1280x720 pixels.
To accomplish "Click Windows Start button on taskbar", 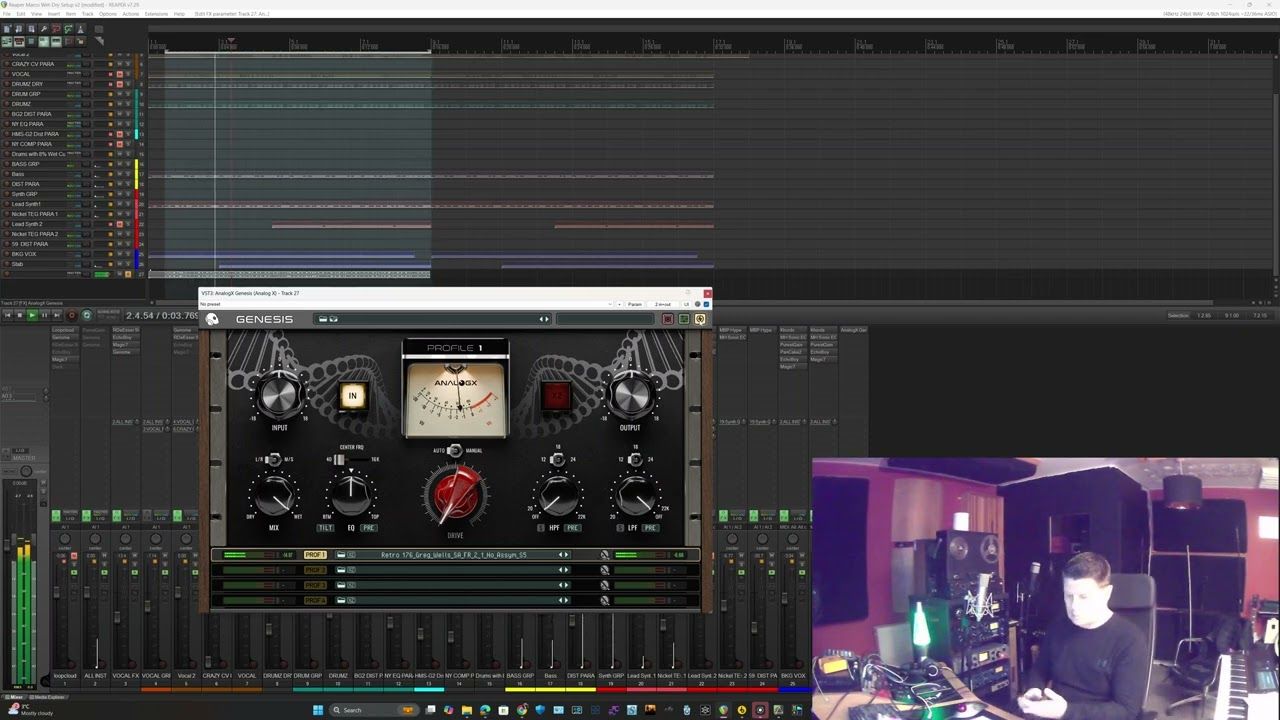I will pyautogui.click(x=319, y=710).
